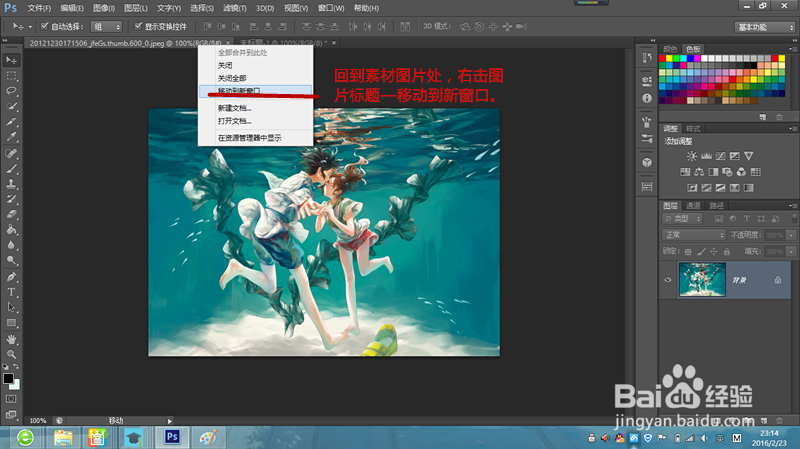The image size is (800, 449).
Task: Open the 类型 layer filter dropdown
Action: [683, 219]
